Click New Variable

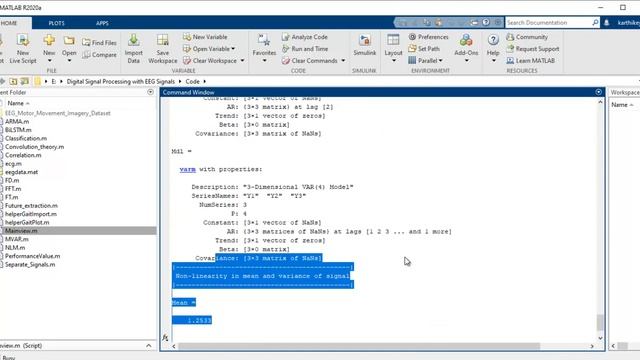click(205, 37)
